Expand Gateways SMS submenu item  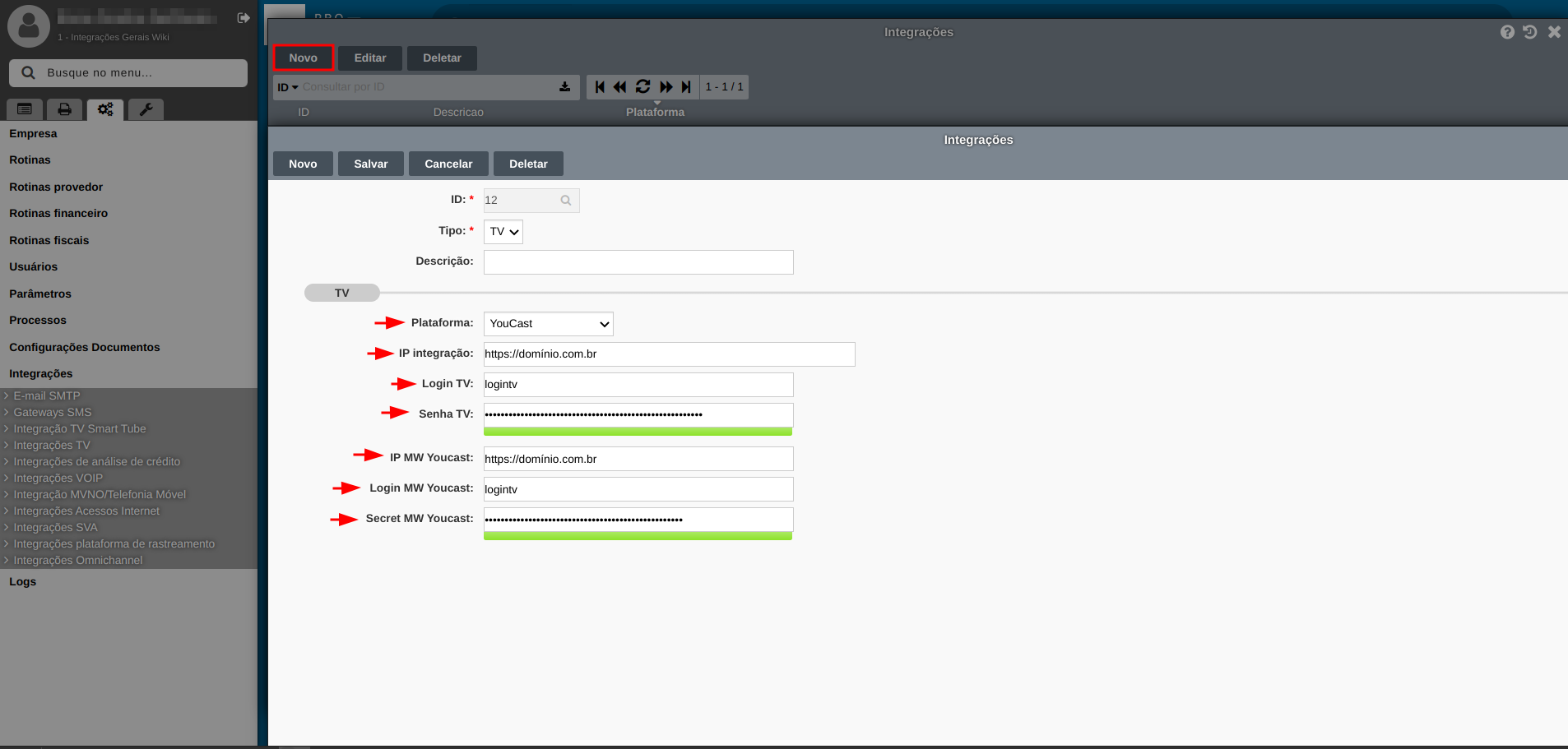pyautogui.click(x=53, y=413)
